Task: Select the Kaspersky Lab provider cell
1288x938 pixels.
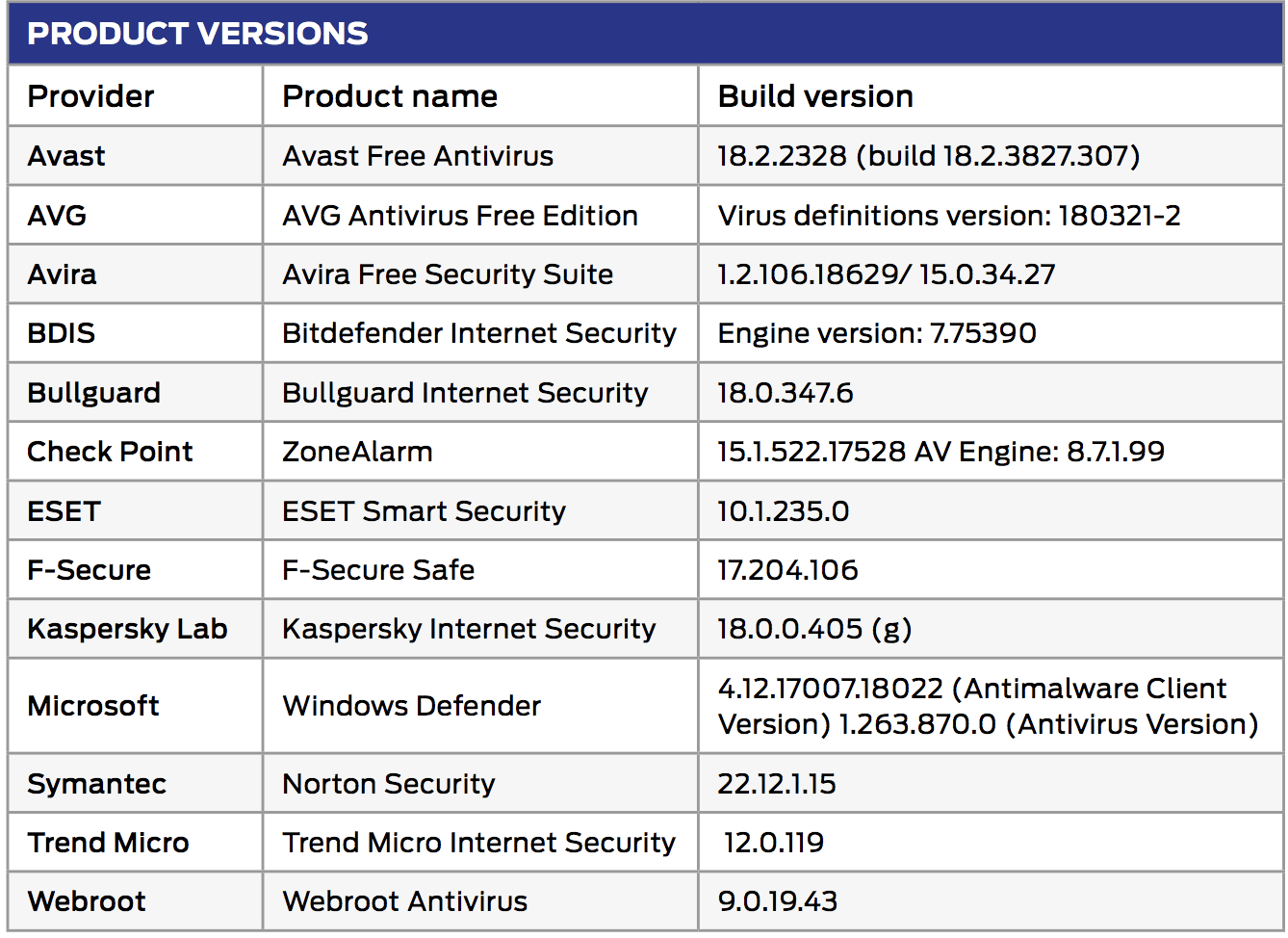Action: [x=127, y=629]
